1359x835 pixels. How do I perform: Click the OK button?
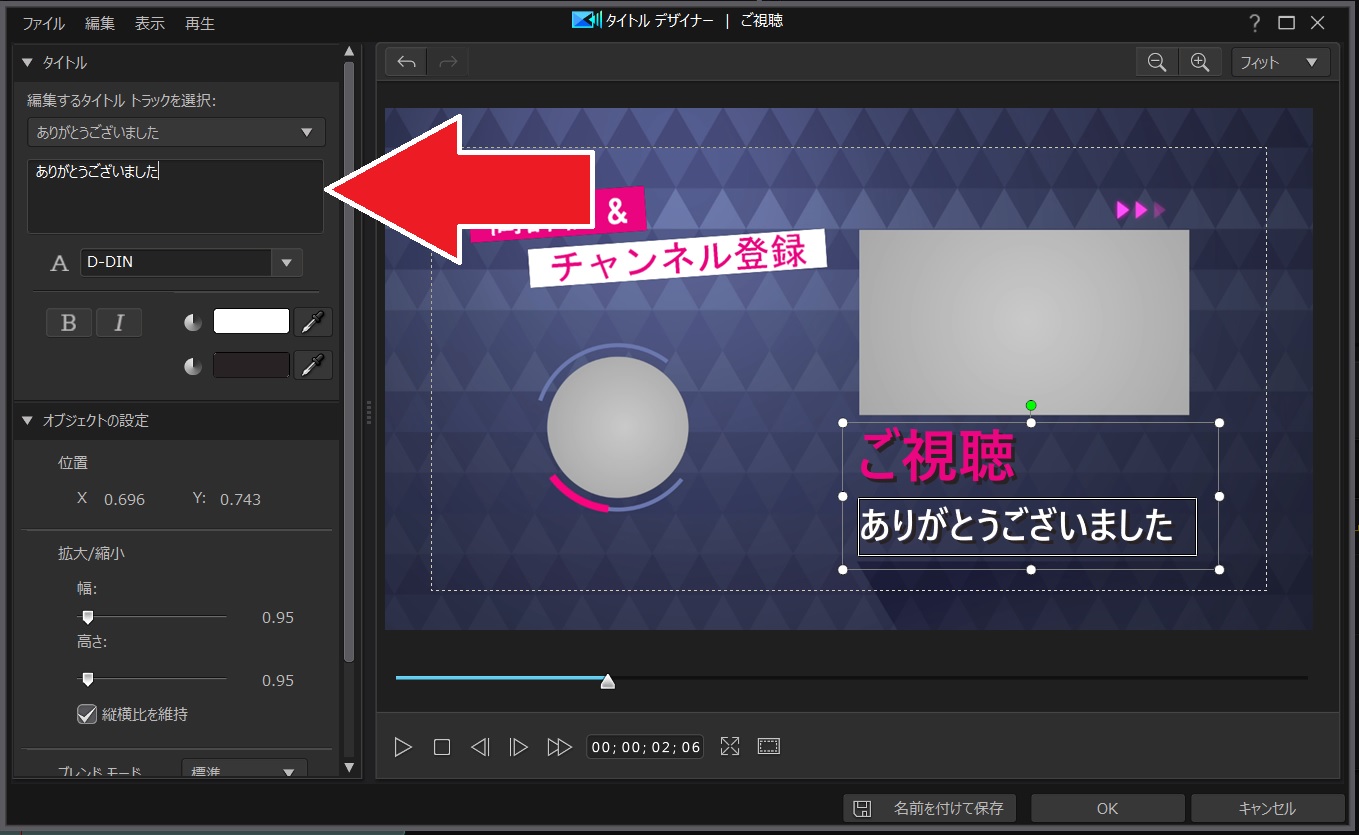(1107, 808)
